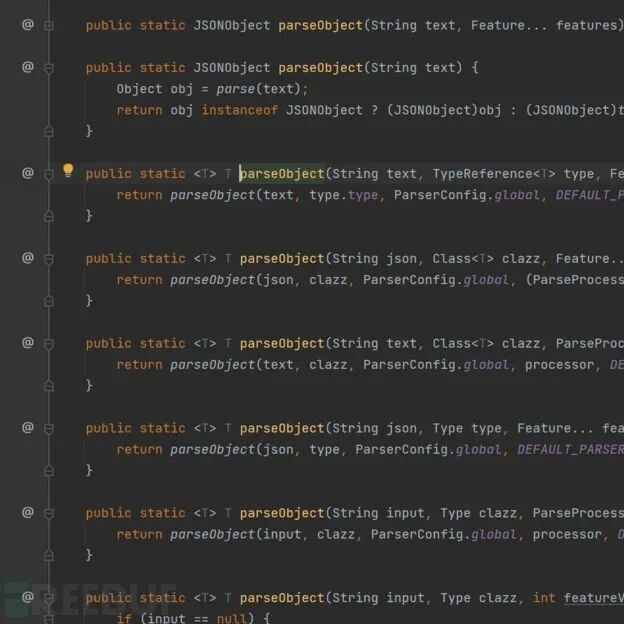Click 'TypeReference<T>' parameter type
The height and width of the screenshot is (624, 624).
click(x=493, y=174)
